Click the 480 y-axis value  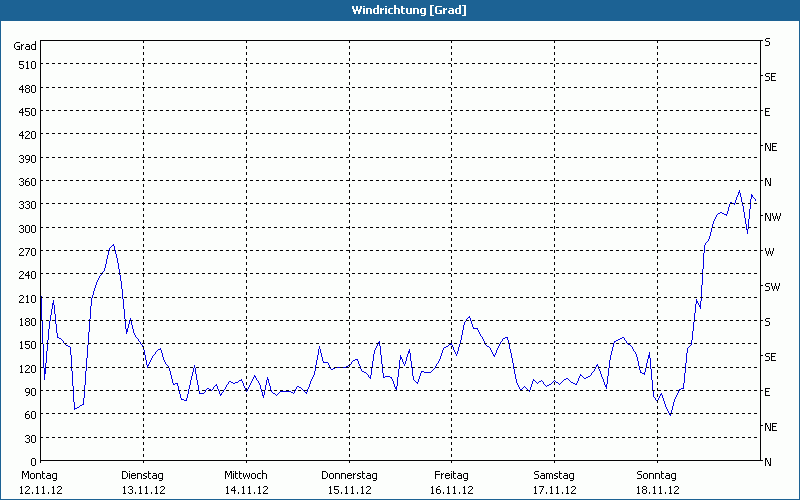tap(28, 89)
